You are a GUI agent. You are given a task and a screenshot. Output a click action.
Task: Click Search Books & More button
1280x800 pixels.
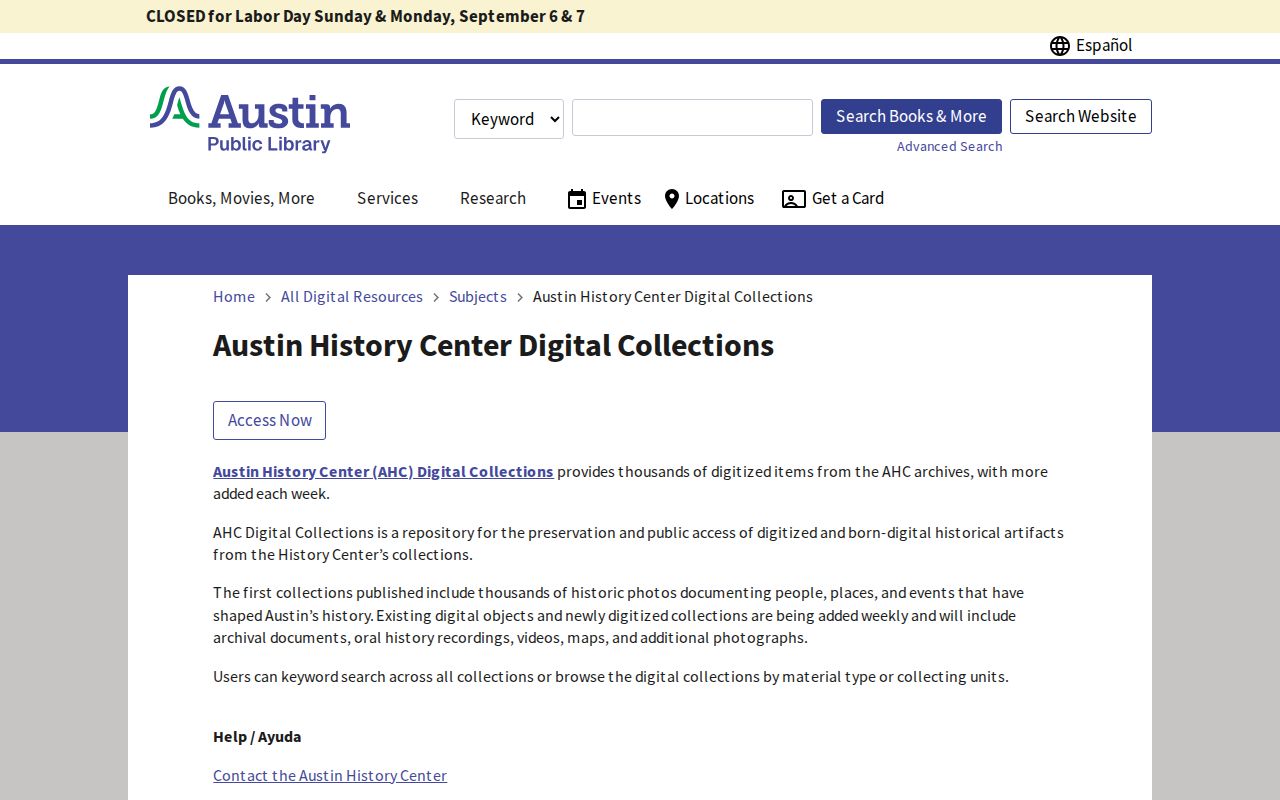click(x=911, y=116)
